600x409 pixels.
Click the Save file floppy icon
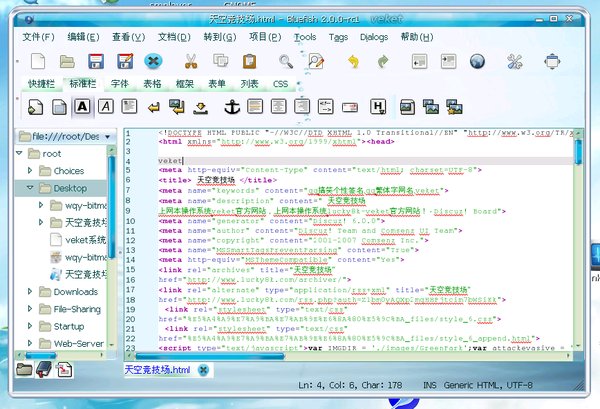96,62
